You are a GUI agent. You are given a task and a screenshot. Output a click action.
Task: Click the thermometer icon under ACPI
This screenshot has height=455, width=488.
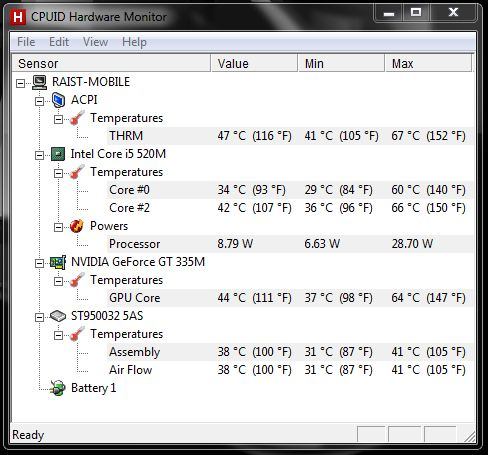pyautogui.click(x=77, y=118)
